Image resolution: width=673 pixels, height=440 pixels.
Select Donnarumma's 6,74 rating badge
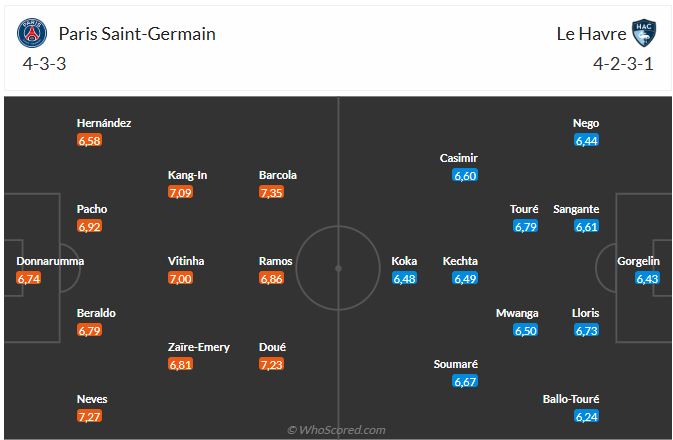[30, 279]
